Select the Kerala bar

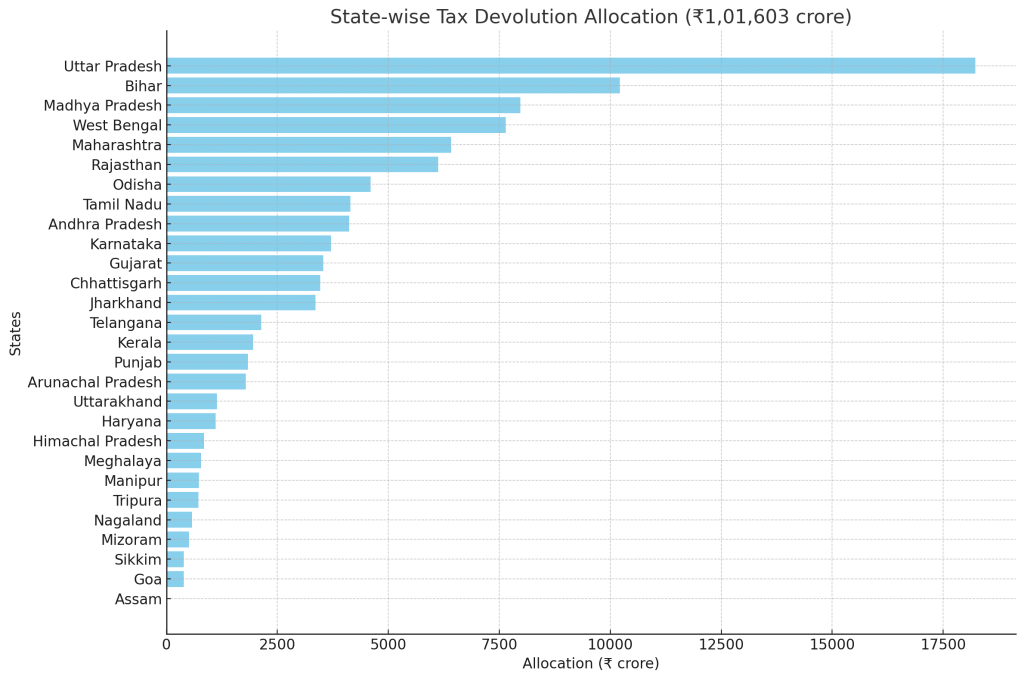[209, 342]
